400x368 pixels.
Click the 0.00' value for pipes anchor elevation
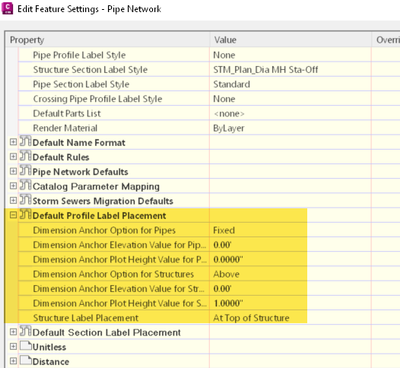click(222, 245)
